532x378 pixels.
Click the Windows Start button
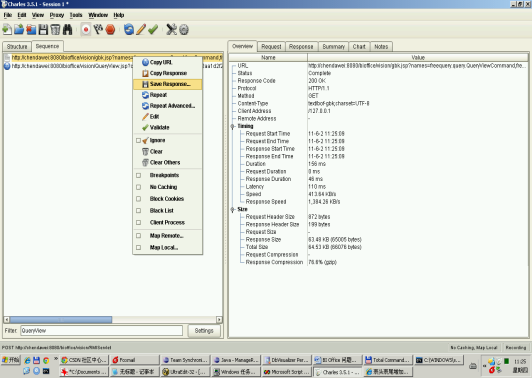pos(11,360)
